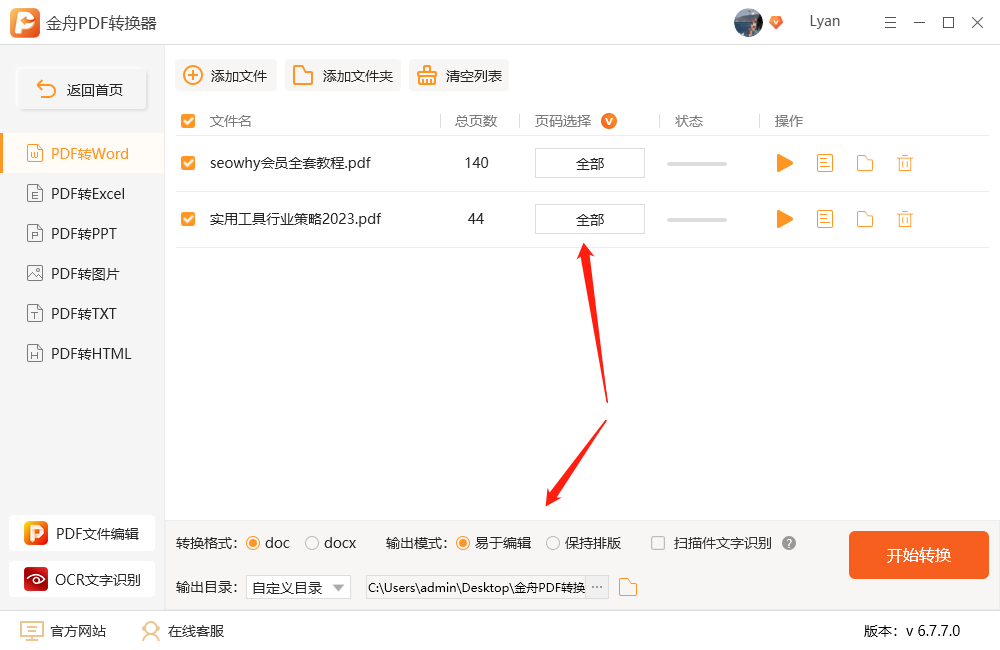Click file name seowhy会员全套教程.pdf
1000x650 pixels.
[x=290, y=163]
